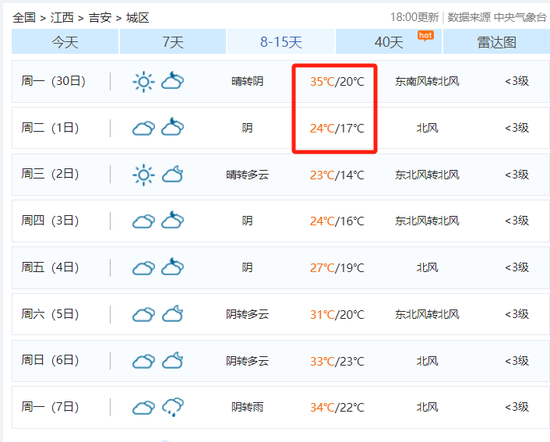
Task: Click the night cloud icon for 周一 (30日)
Action: [x=173, y=81]
